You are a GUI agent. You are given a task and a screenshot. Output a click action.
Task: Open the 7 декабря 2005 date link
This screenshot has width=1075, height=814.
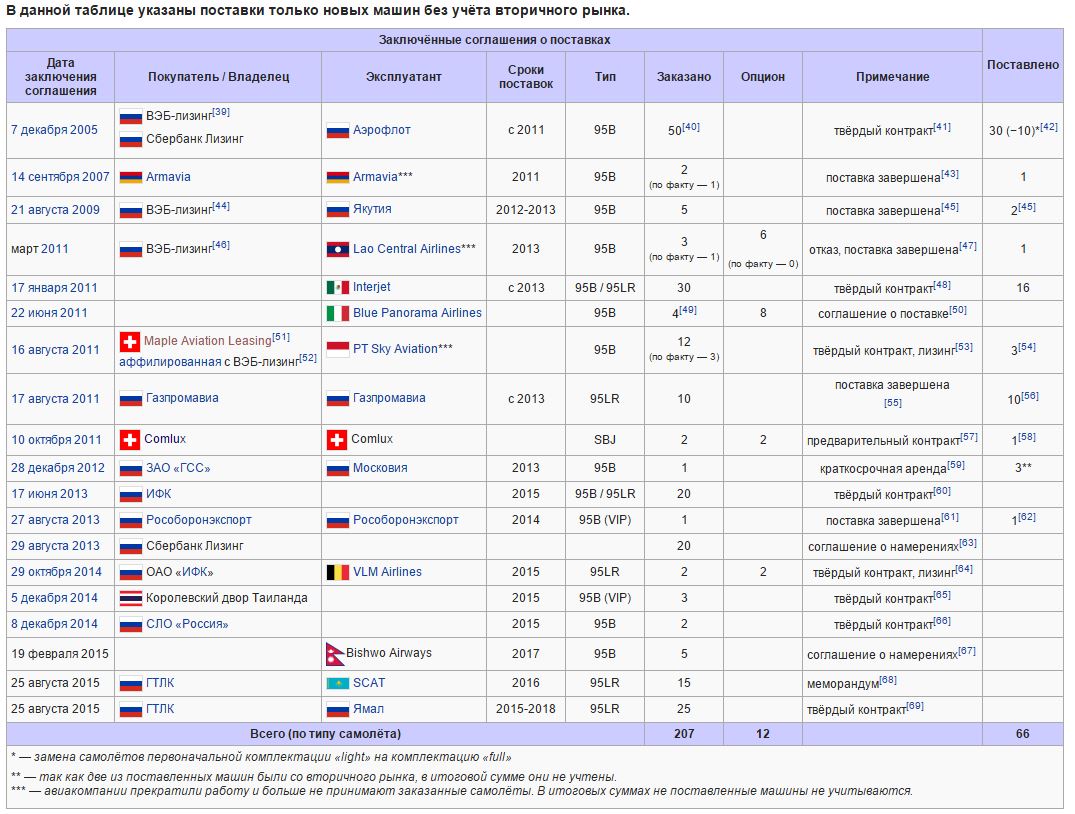pyautogui.click(x=54, y=130)
